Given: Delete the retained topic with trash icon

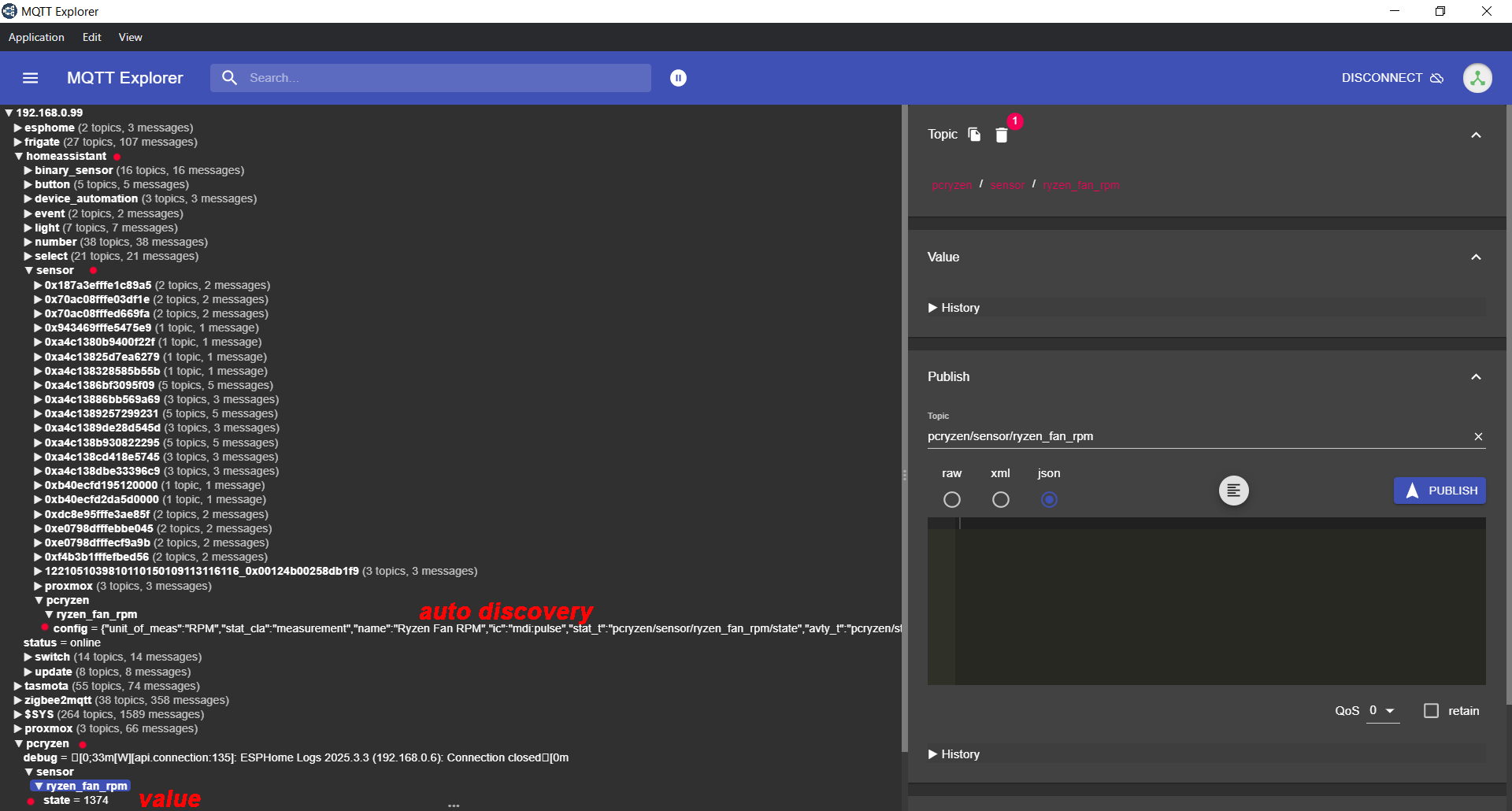Looking at the screenshot, I should tap(1002, 135).
